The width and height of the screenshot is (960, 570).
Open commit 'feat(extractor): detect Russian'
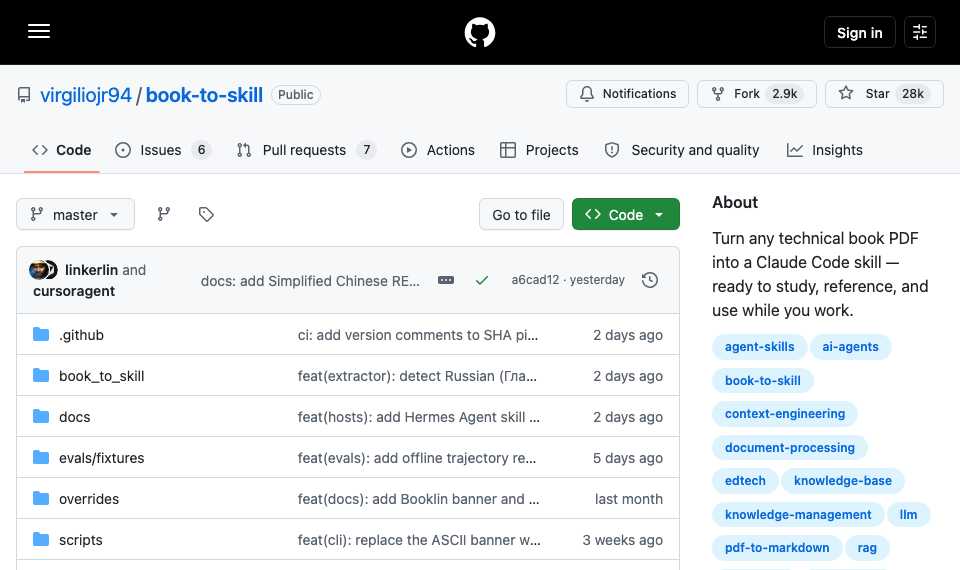417,376
